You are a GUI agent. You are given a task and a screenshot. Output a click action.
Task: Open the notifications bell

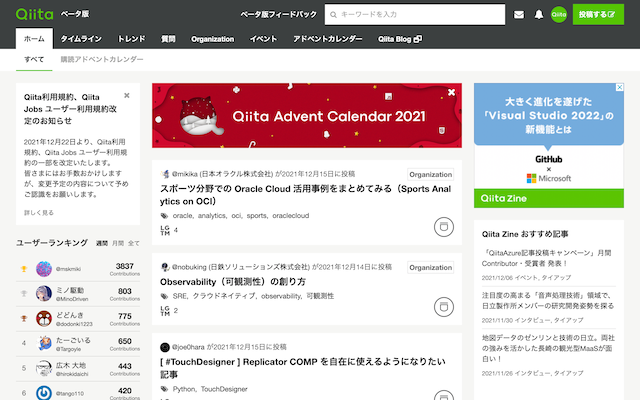(539, 15)
